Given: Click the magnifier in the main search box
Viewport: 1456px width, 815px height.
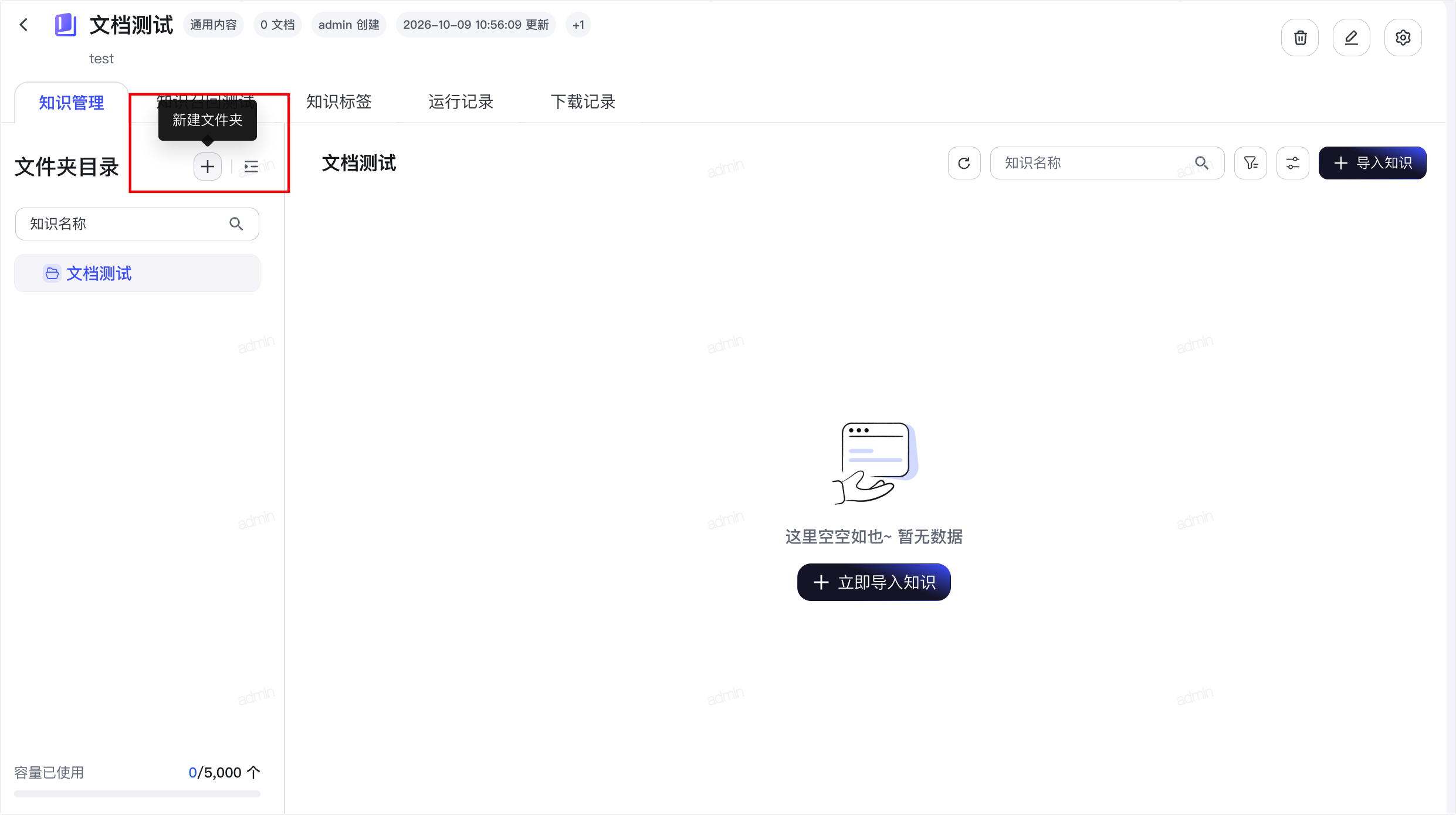Looking at the screenshot, I should (x=1202, y=163).
